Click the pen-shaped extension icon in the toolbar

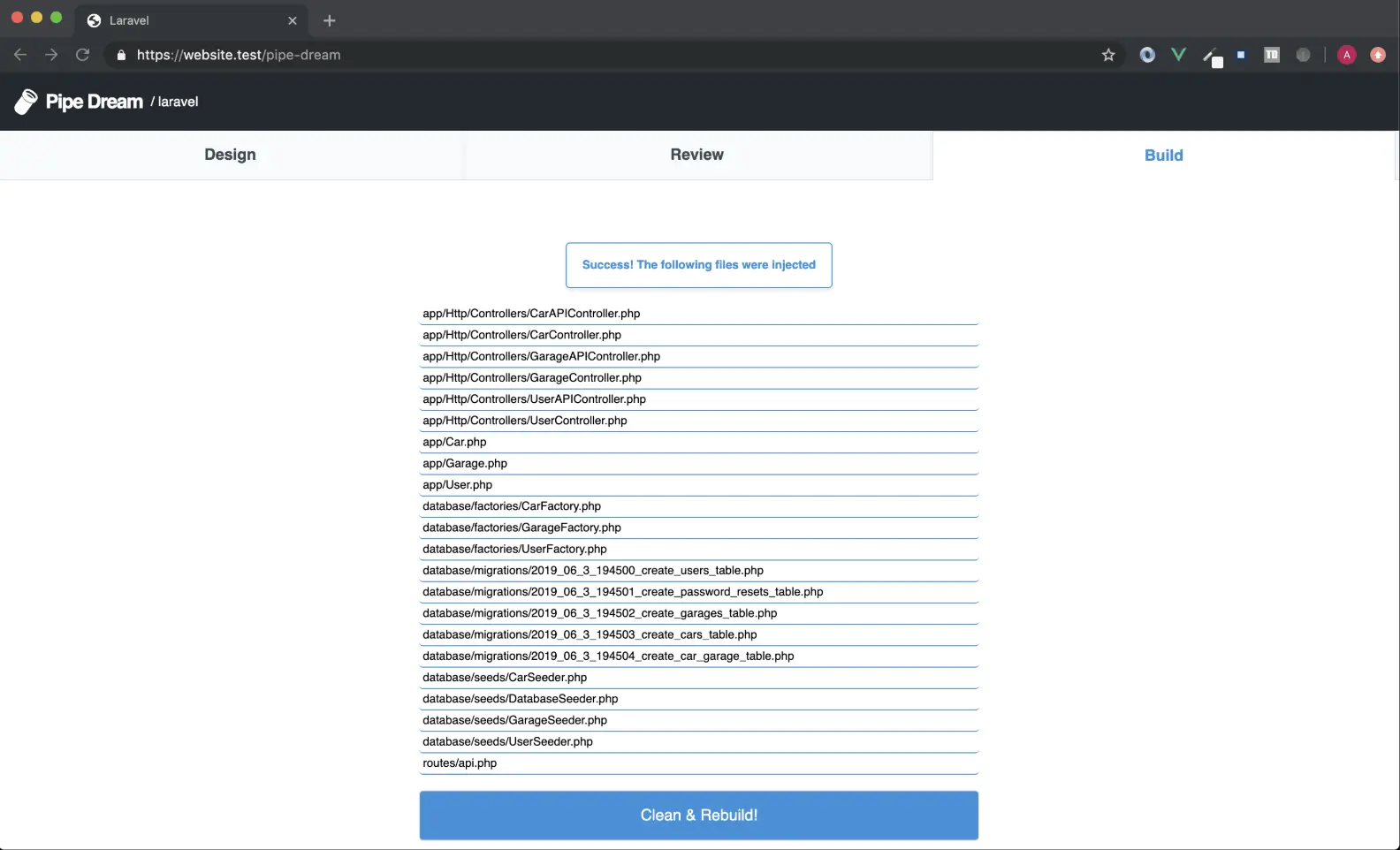1212,57
